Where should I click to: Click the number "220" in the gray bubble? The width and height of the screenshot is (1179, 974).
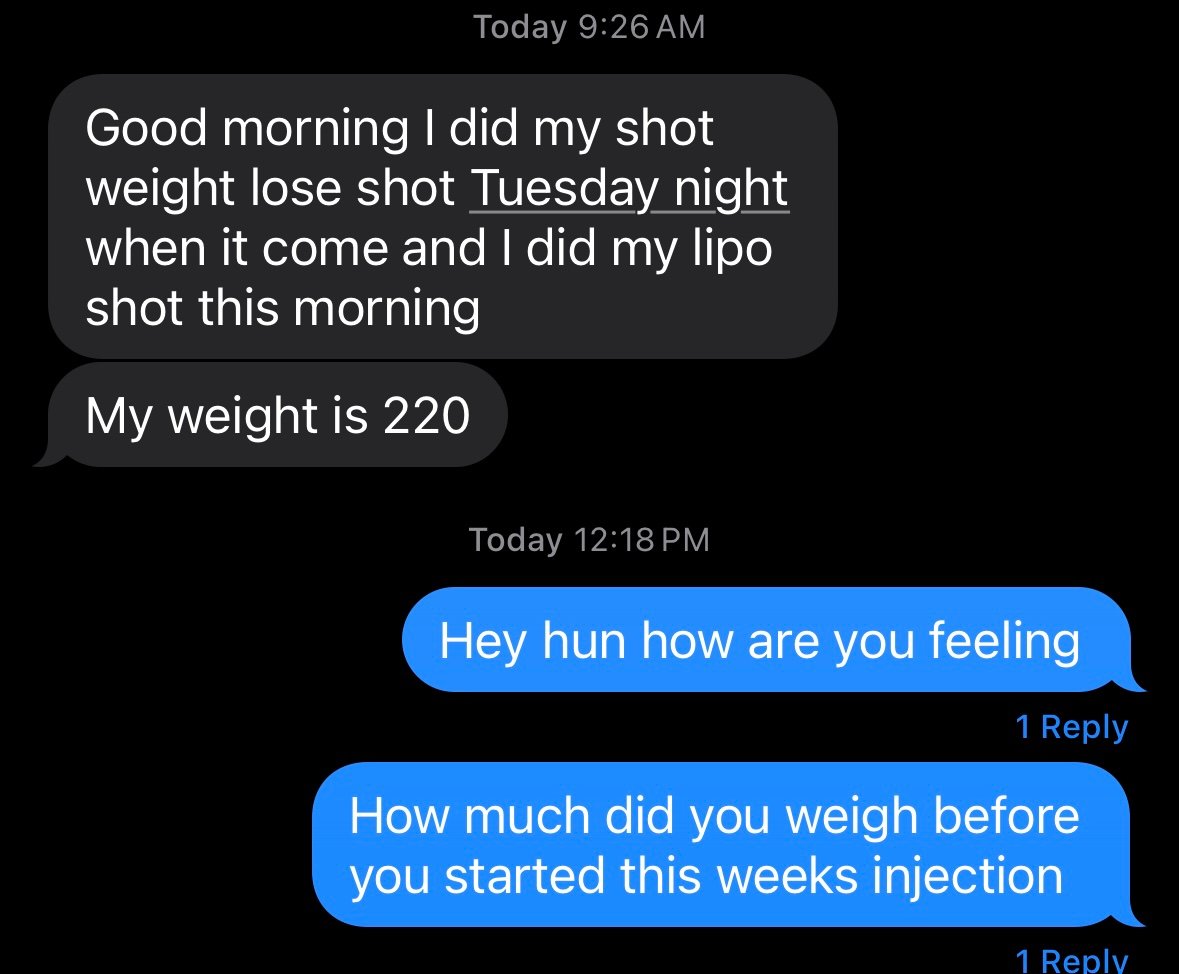426,415
